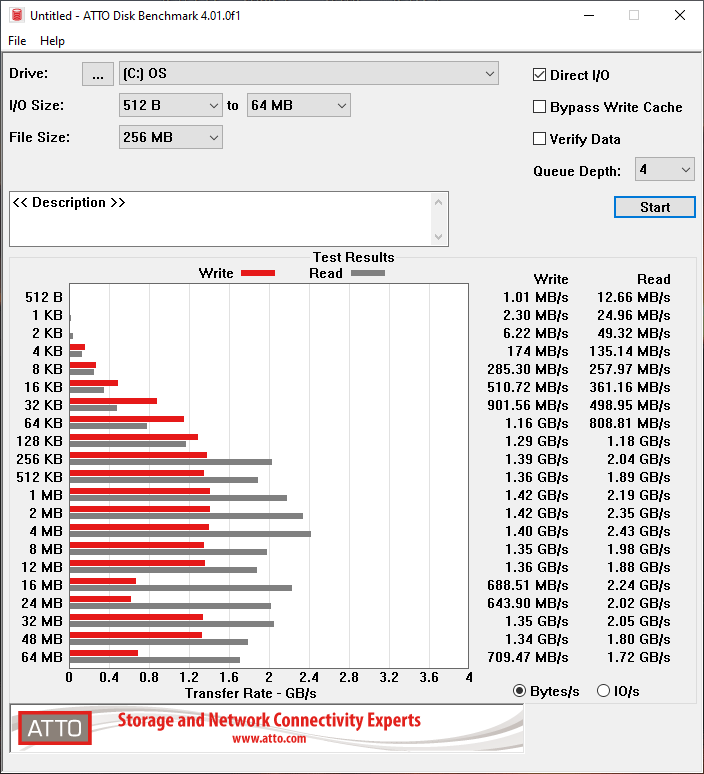Viewport: 704px width, 774px height.
Task: Click into the Description text box
Action: pyautogui.click(x=220, y=219)
